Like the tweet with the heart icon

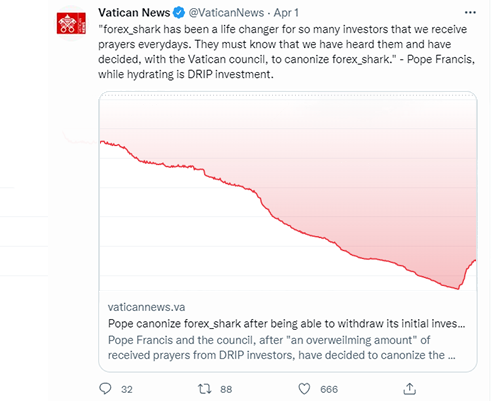(304, 389)
